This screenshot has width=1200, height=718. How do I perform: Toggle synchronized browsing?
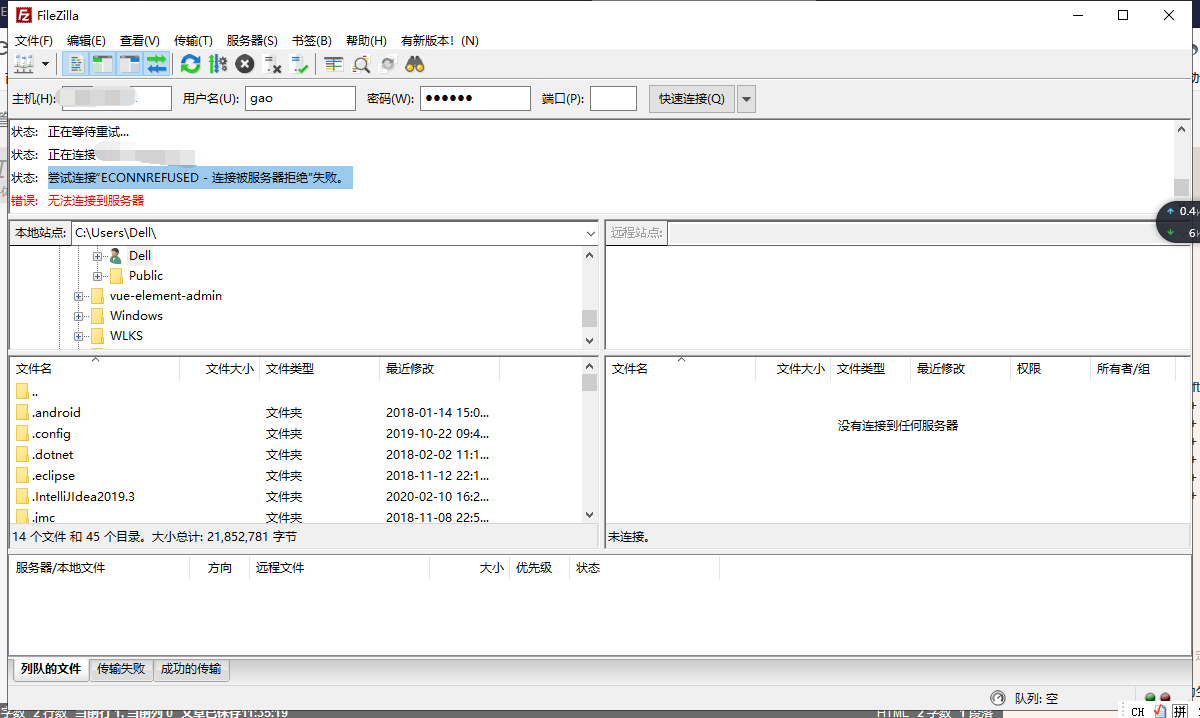pos(388,64)
